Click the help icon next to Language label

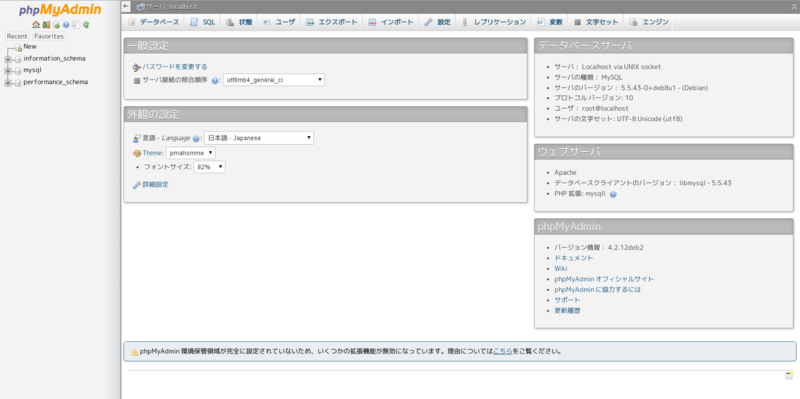(x=196, y=138)
